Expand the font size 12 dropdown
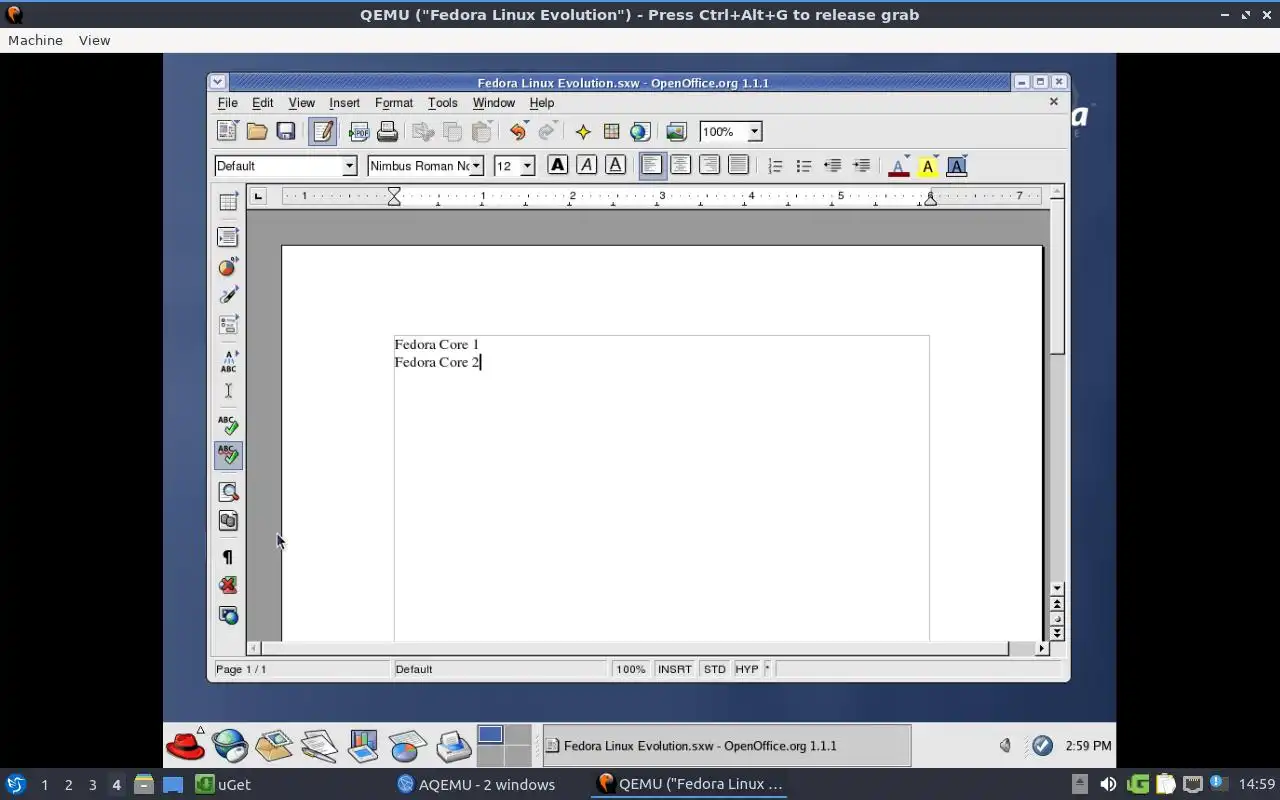Viewport: 1280px width, 800px height. click(528, 166)
